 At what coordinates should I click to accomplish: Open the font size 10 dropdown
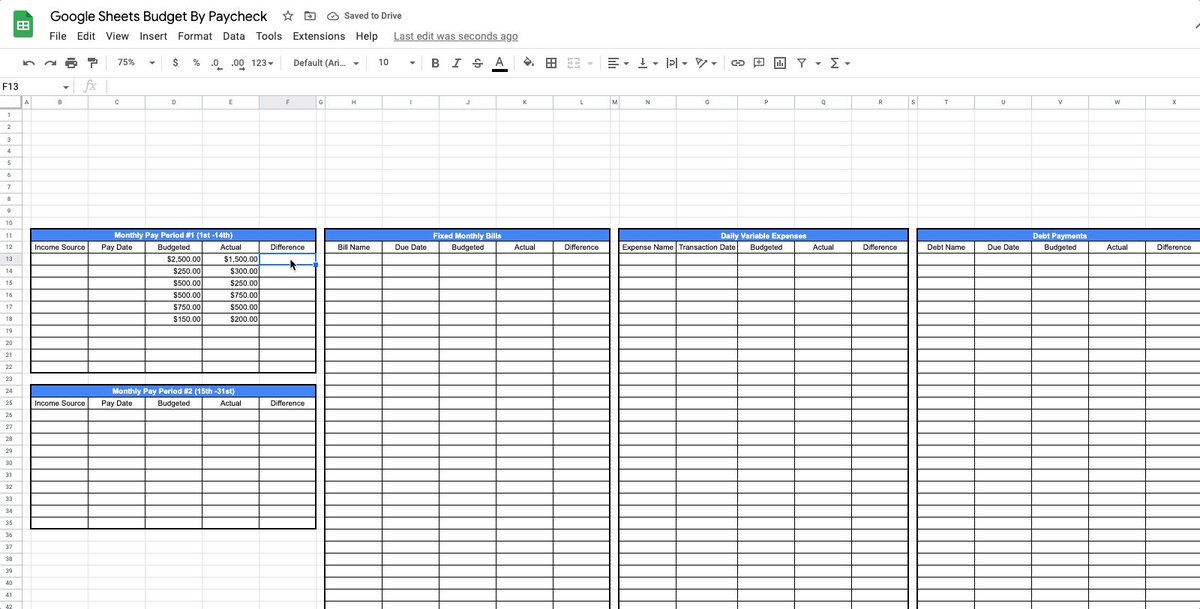(396, 63)
